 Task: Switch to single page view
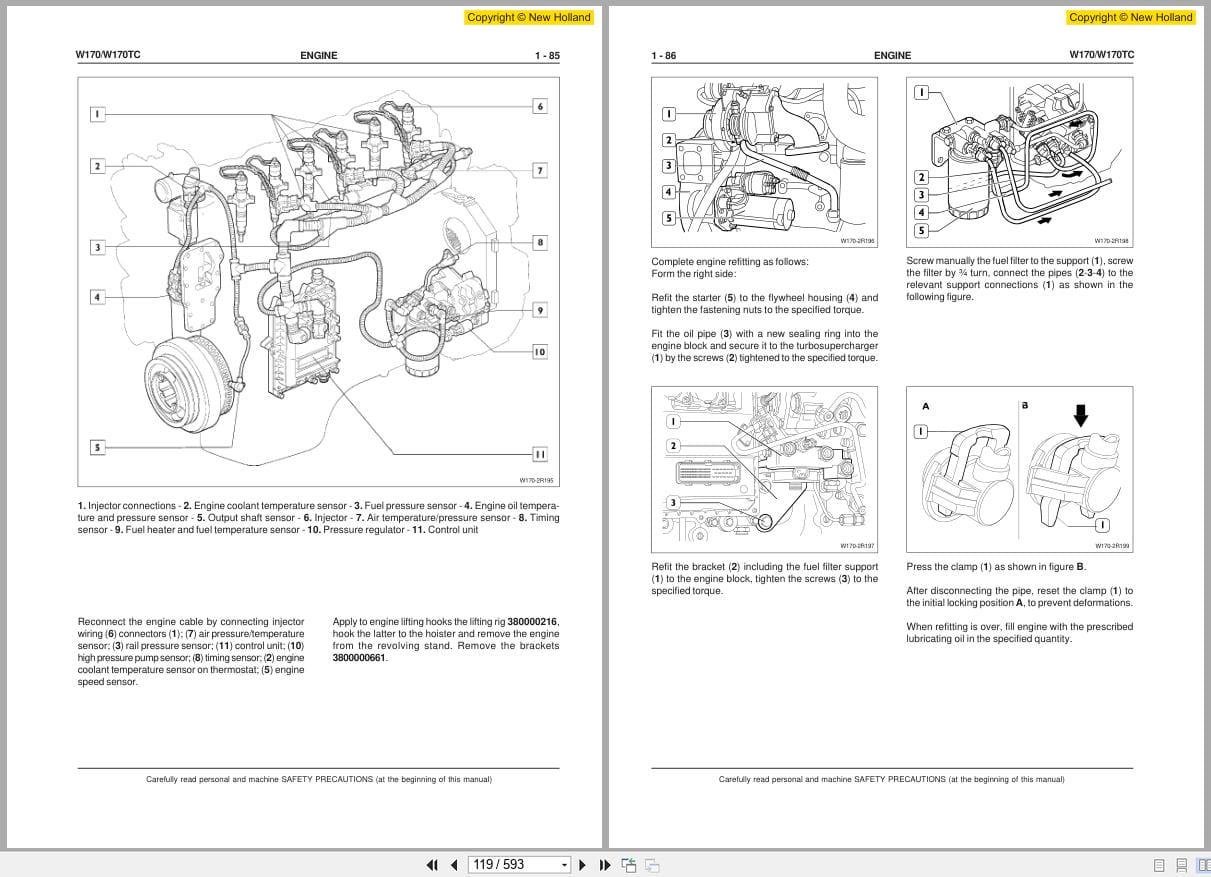click(x=1158, y=864)
